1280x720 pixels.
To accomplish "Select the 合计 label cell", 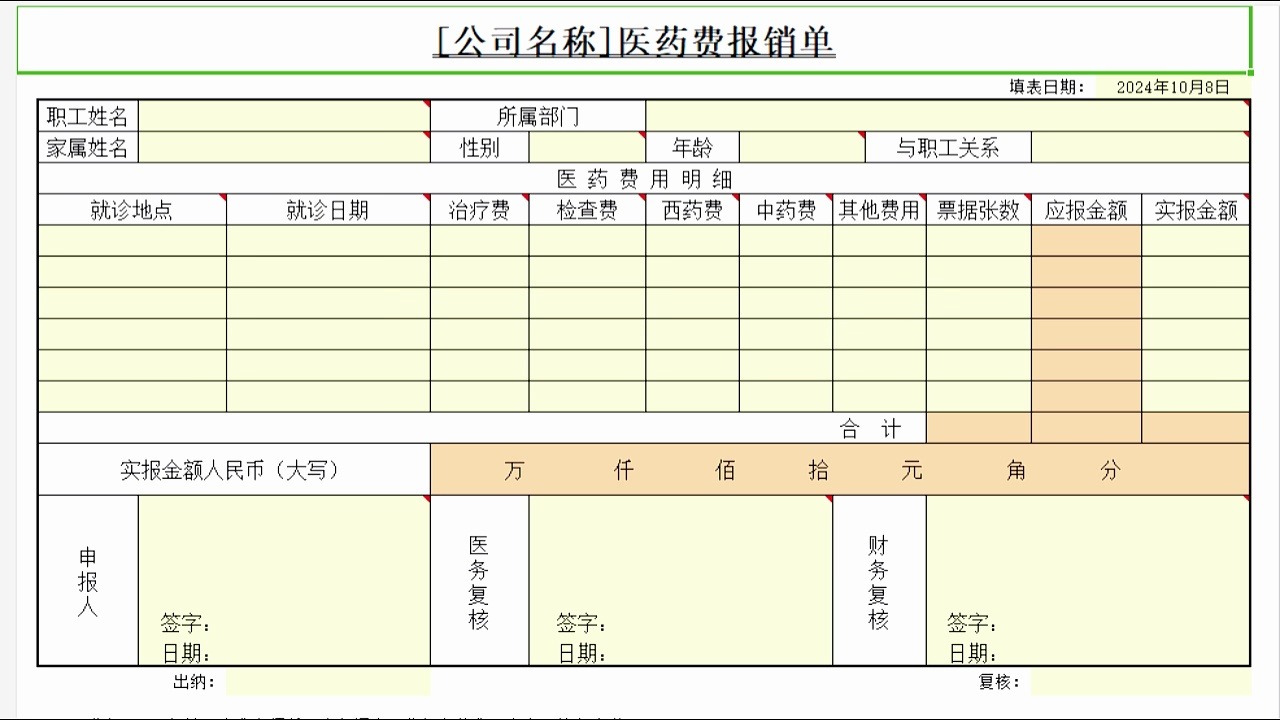I will 482,428.
